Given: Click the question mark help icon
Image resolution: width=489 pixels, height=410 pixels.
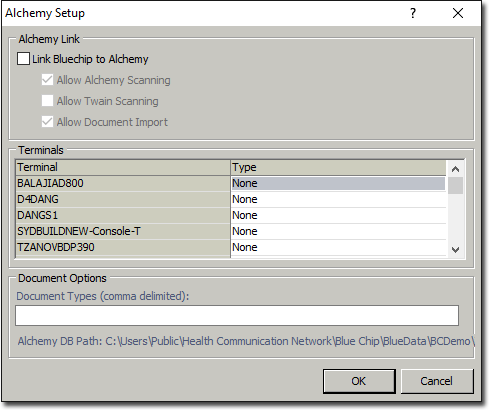Looking at the screenshot, I should tap(413, 13).
